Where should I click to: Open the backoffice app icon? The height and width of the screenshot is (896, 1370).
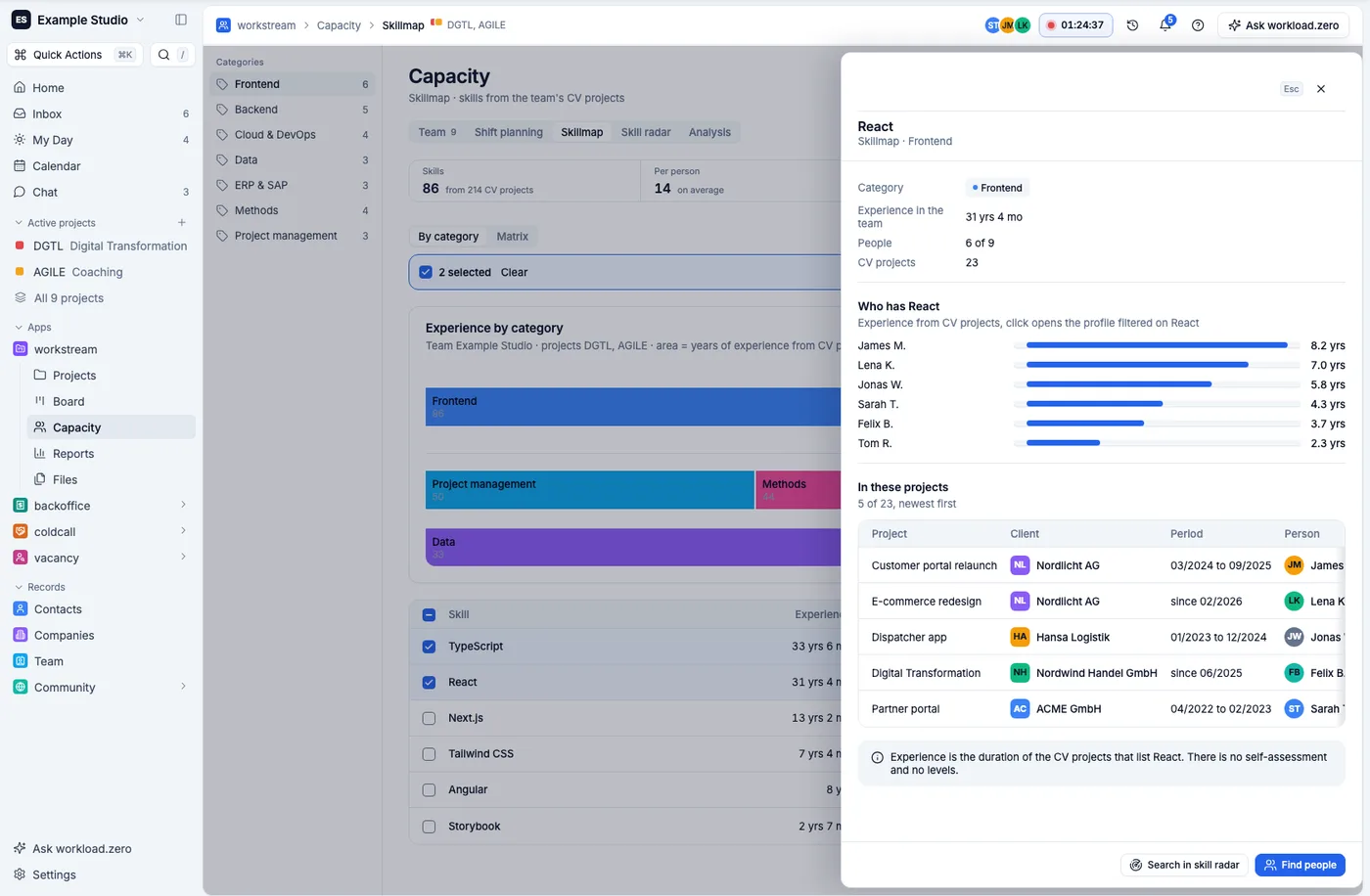point(21,506)
